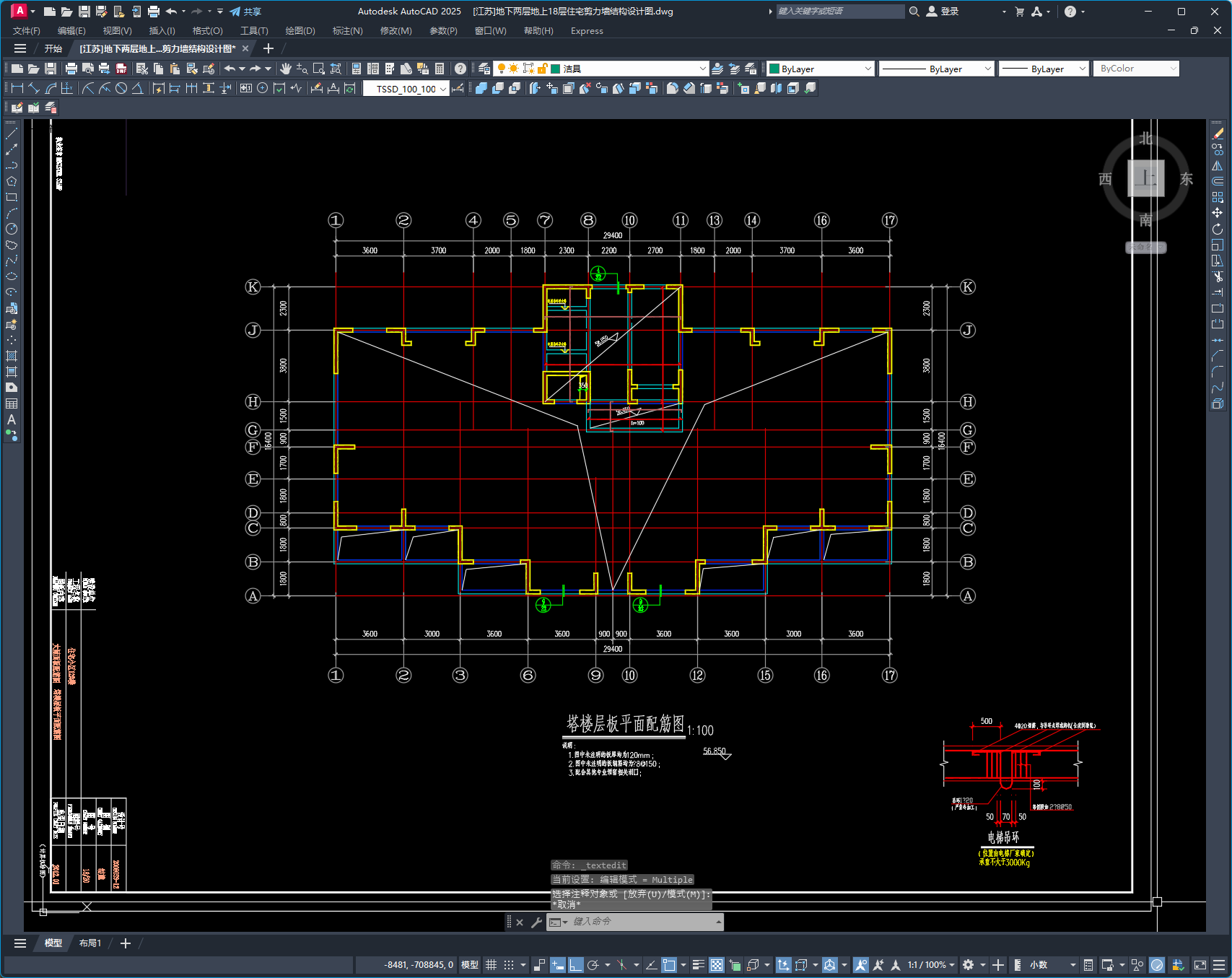Click the Help question mark icon in the toolbar
1232x978 pixels.
click(460, 69)
